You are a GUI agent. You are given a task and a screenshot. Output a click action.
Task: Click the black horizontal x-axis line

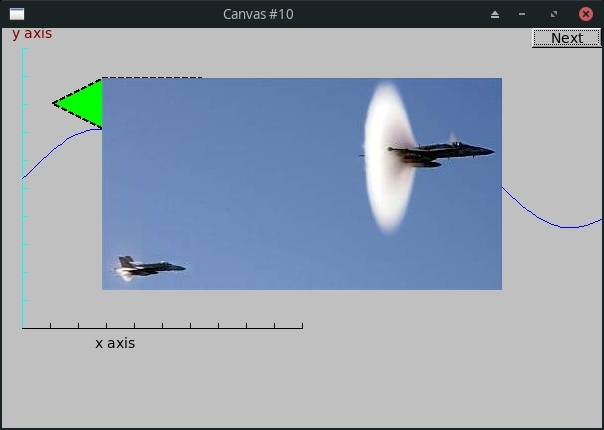pyautogui.click(x=163, y=328)
